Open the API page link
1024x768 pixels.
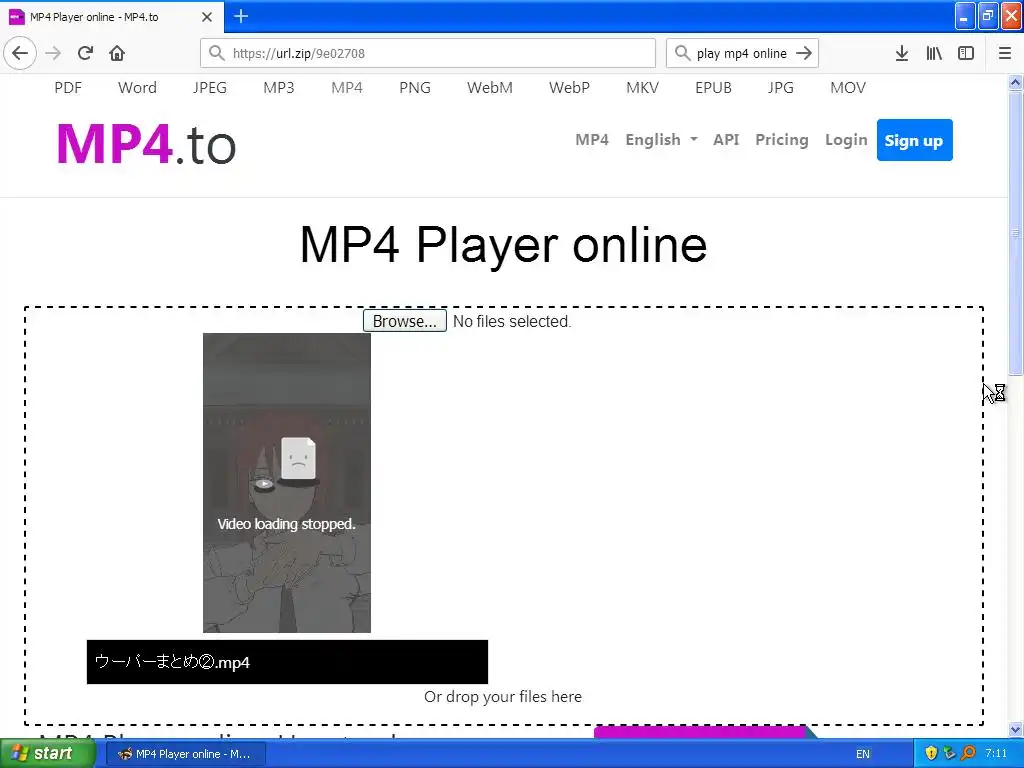tap(726, 140)
